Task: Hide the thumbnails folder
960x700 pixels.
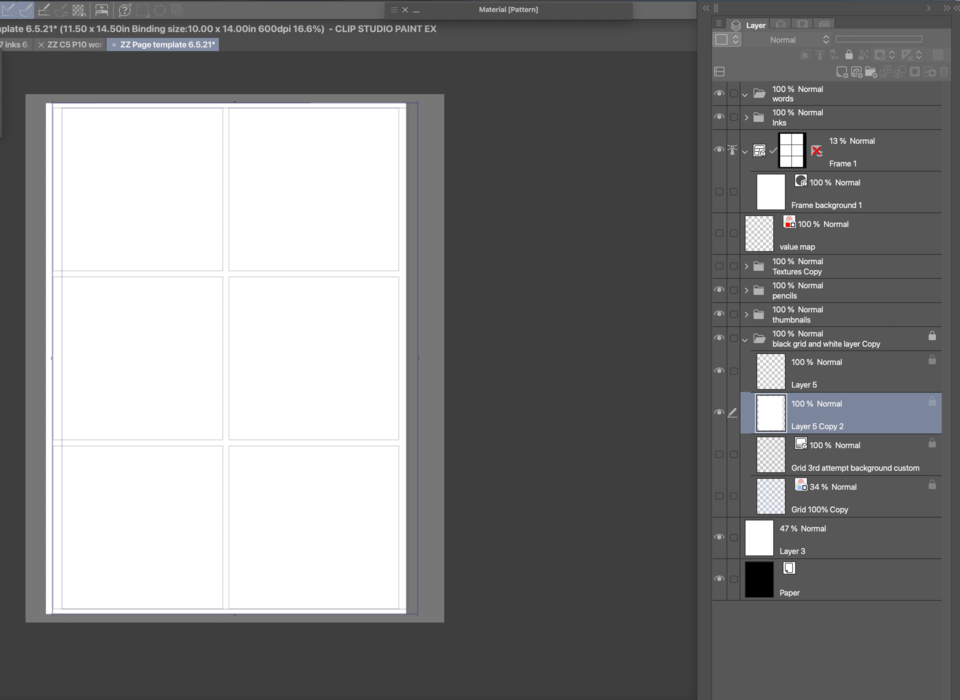Action: 719,314
